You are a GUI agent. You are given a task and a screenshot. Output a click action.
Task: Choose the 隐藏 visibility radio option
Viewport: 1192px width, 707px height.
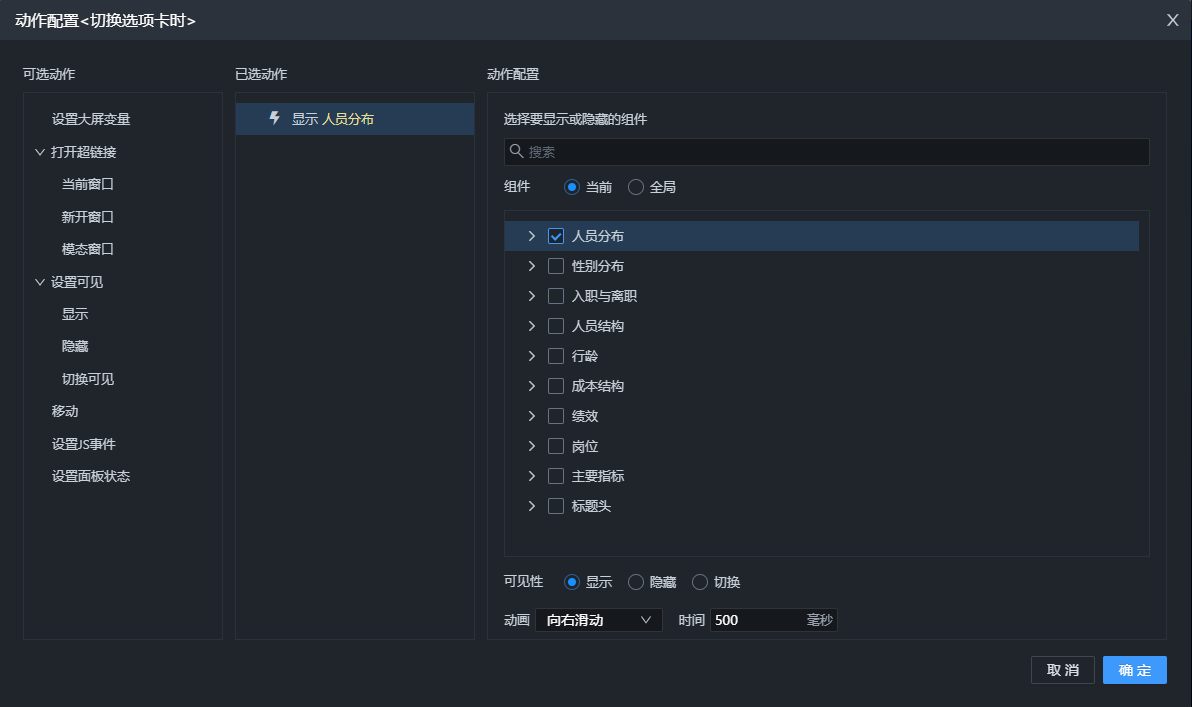tap(636, 582)
